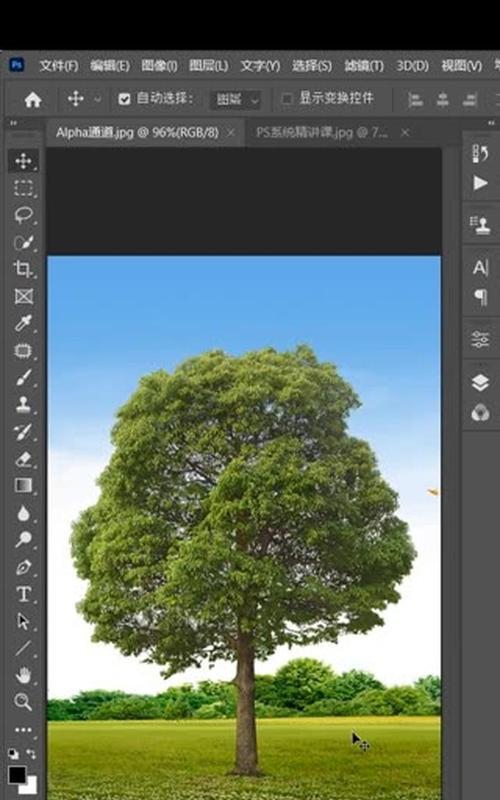500x800 pixels.
Task: Click the Home button in options bar
Action: 33,99
